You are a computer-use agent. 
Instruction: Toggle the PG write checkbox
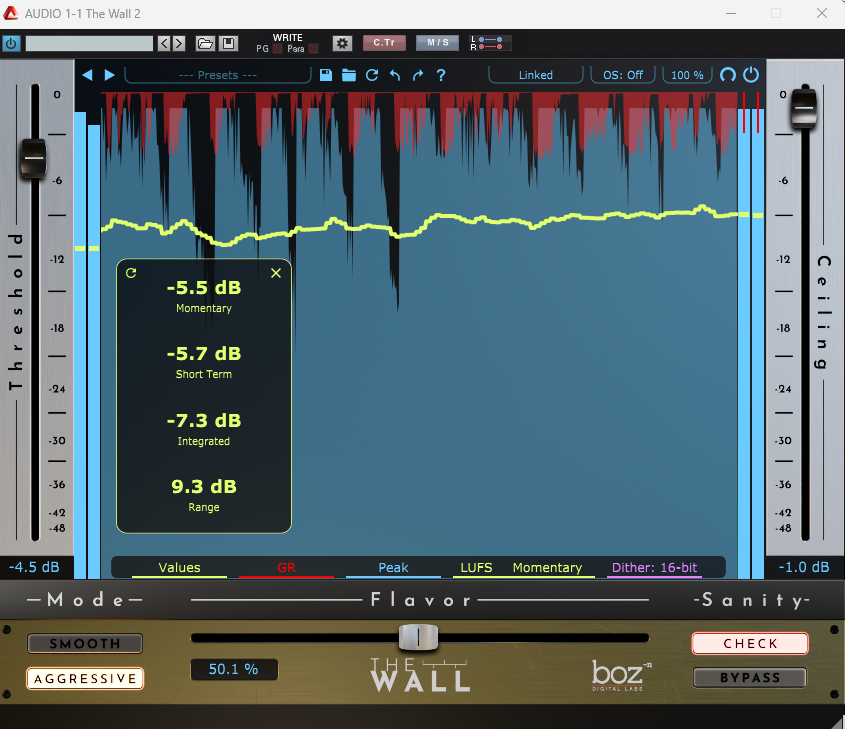tap(278, 49)
